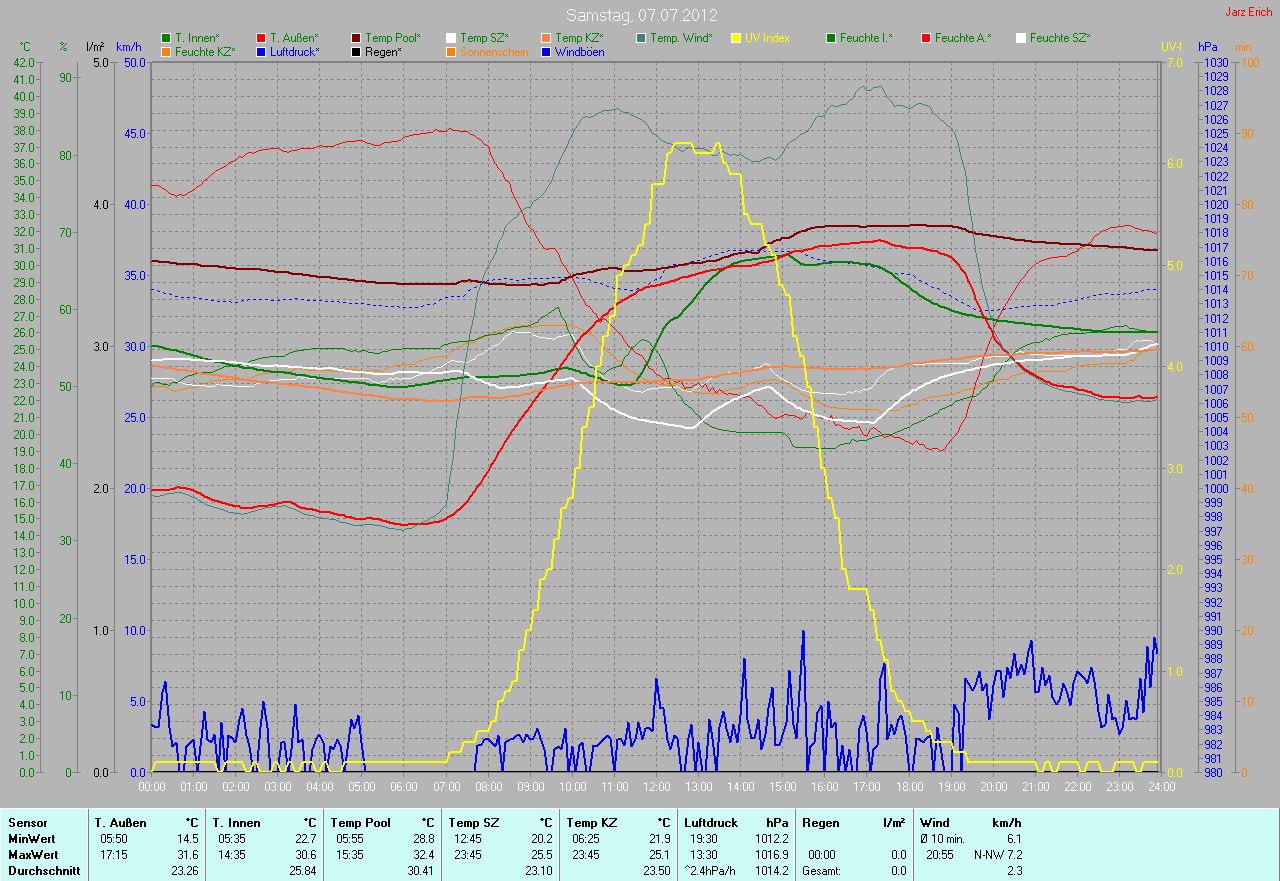
Task: Click Temp SZ minimum value 20.2
Action: pos(543,839)
